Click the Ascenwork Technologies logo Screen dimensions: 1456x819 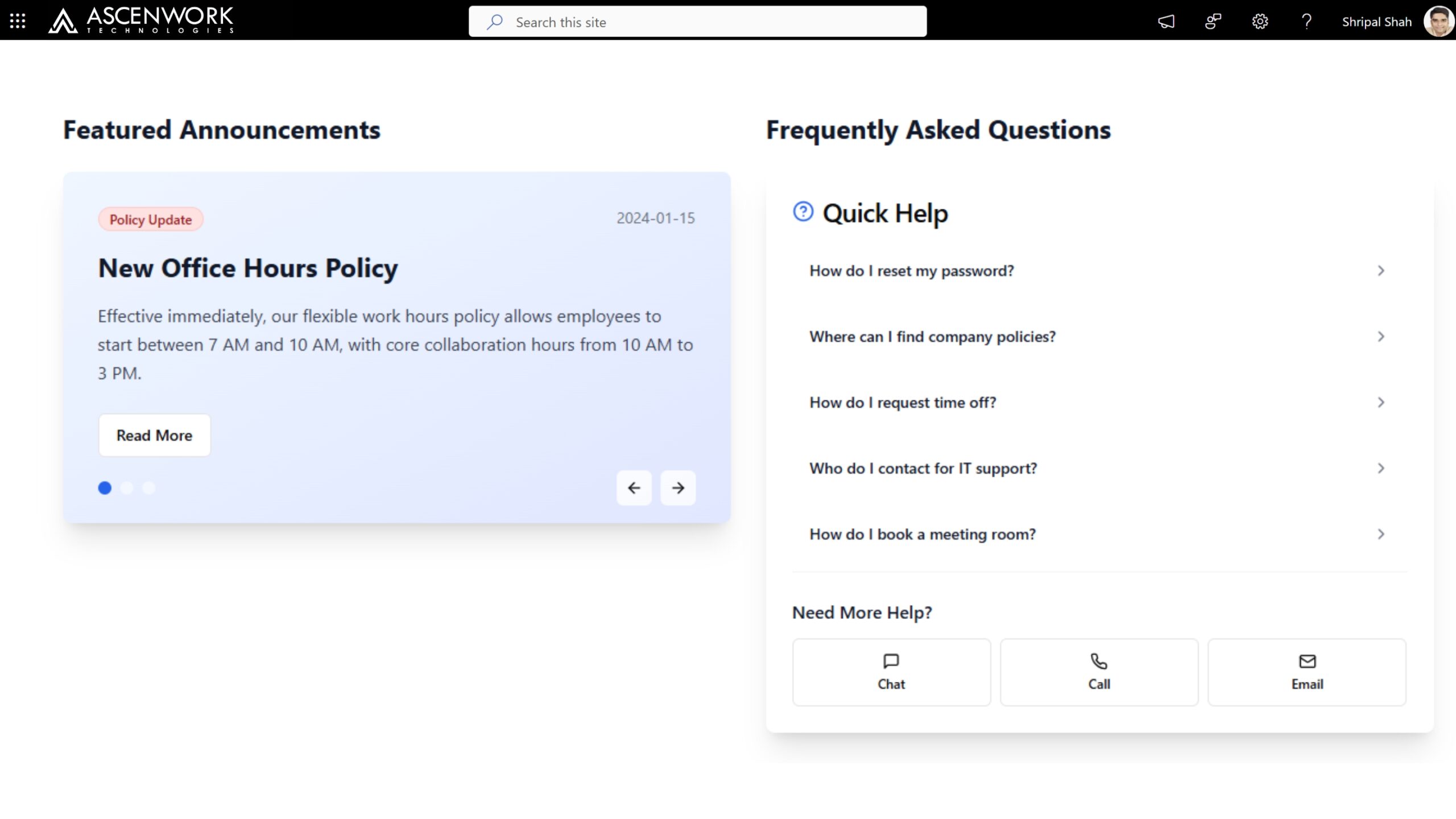point(141,20)
